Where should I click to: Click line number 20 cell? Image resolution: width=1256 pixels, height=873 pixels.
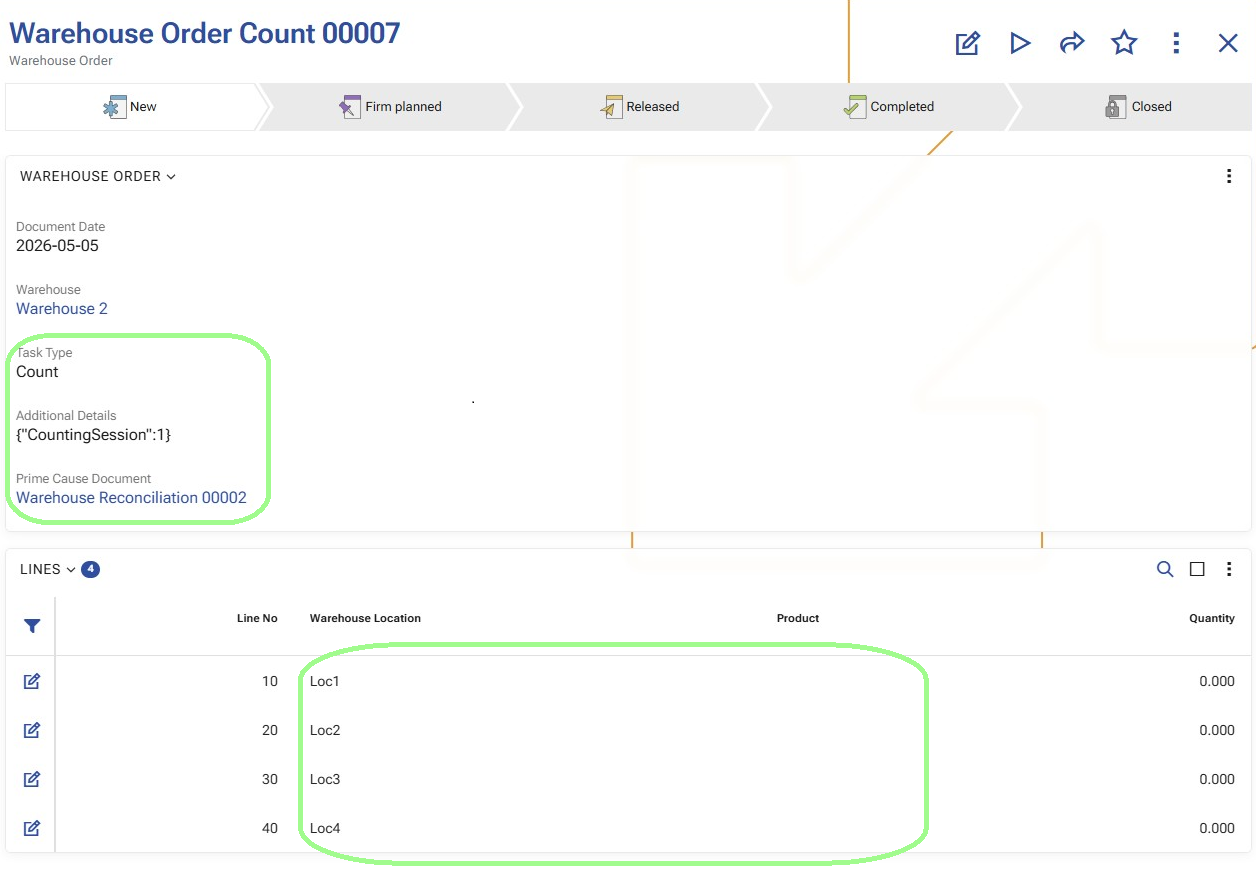(x=270, y=730)
